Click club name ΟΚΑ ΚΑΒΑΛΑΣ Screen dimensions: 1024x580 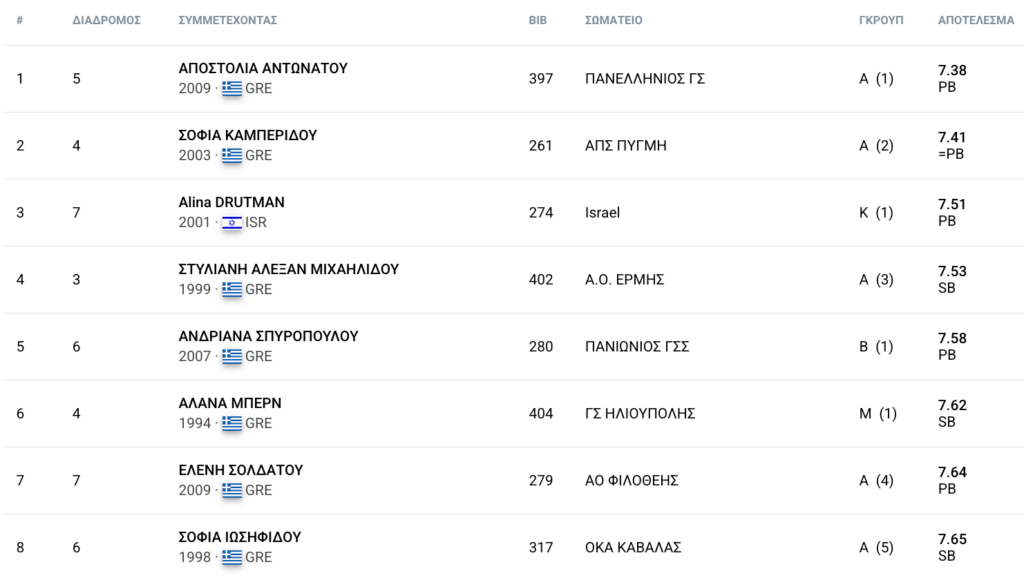tap(632, 548)
